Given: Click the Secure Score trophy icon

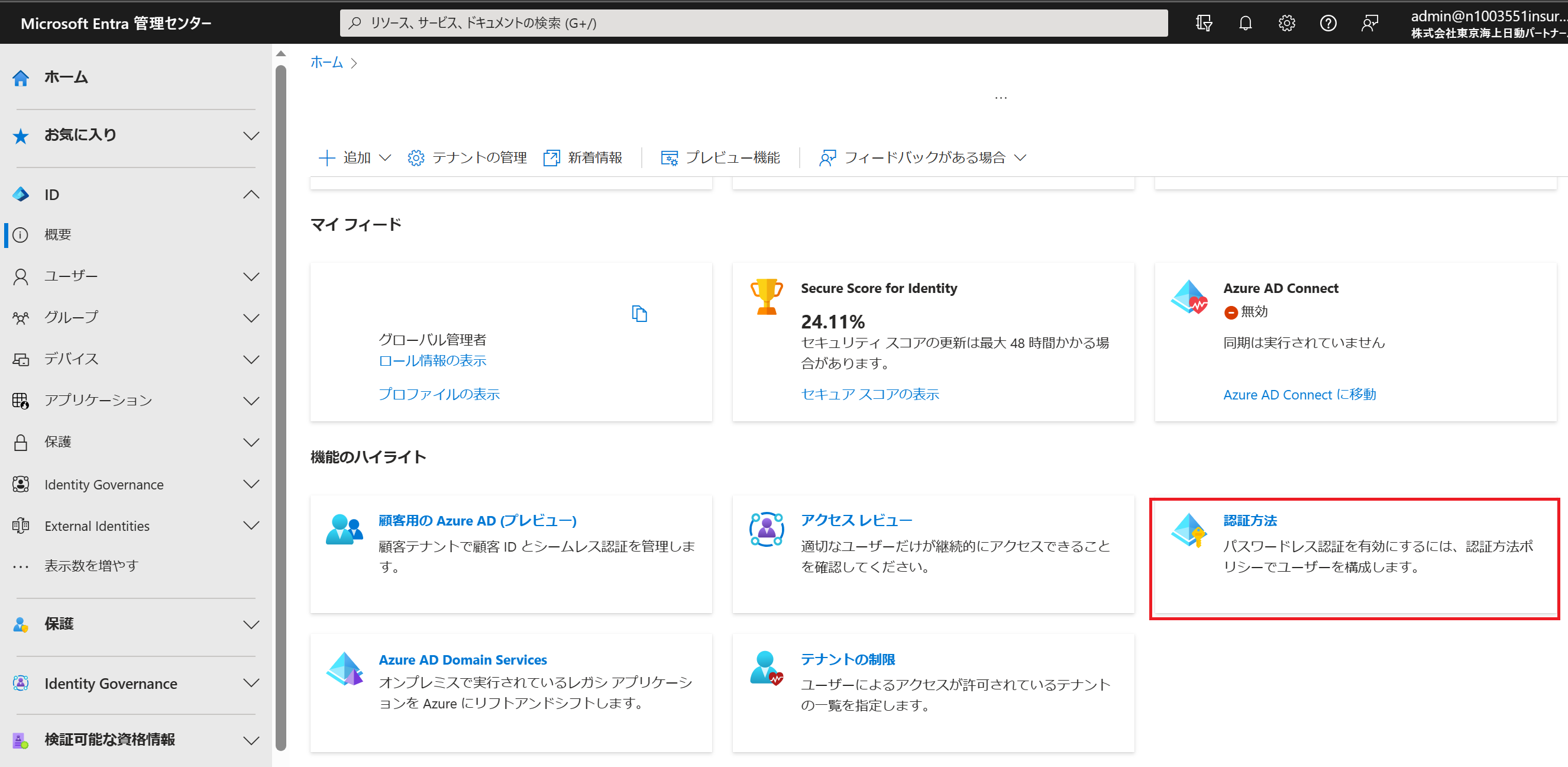Looking at the screenshot, I should (x=767, y=297).
